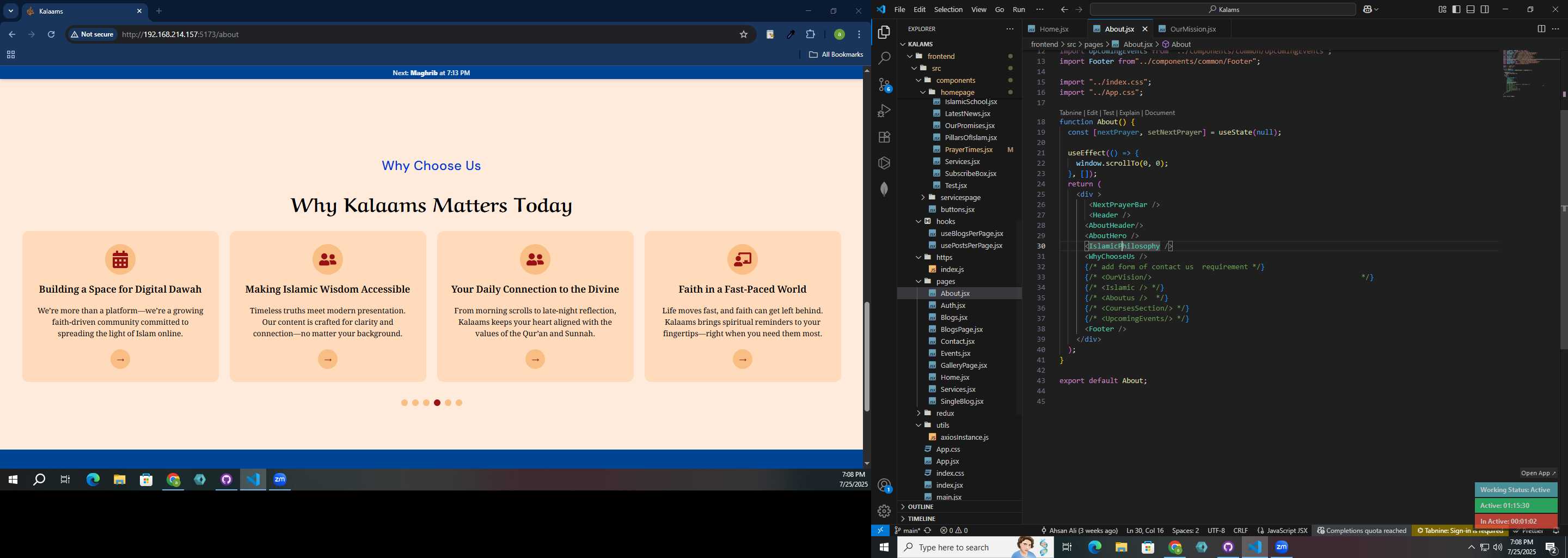Screen dimensions: 1568x558
Task: Switch to the OurMission.jsx editor tab
Action: 1192,29
